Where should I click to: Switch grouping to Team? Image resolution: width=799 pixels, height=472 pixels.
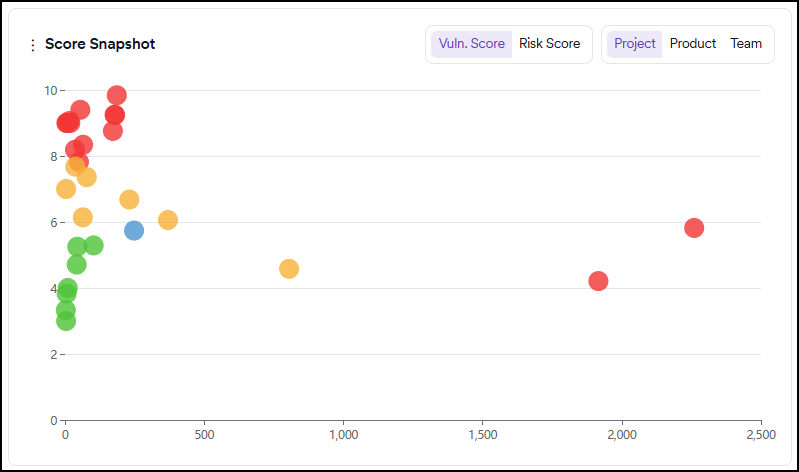(x=745, y=44)
